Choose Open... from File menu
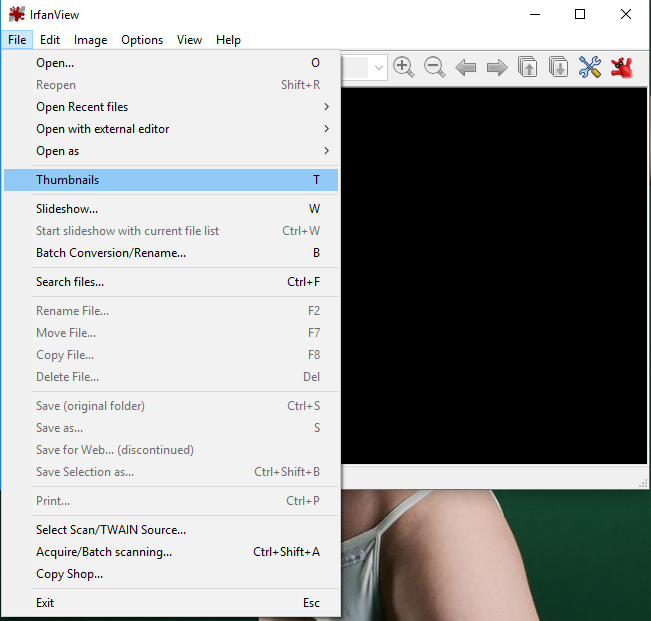The width and height of the screenshot is (651, 621). point(171,63)
